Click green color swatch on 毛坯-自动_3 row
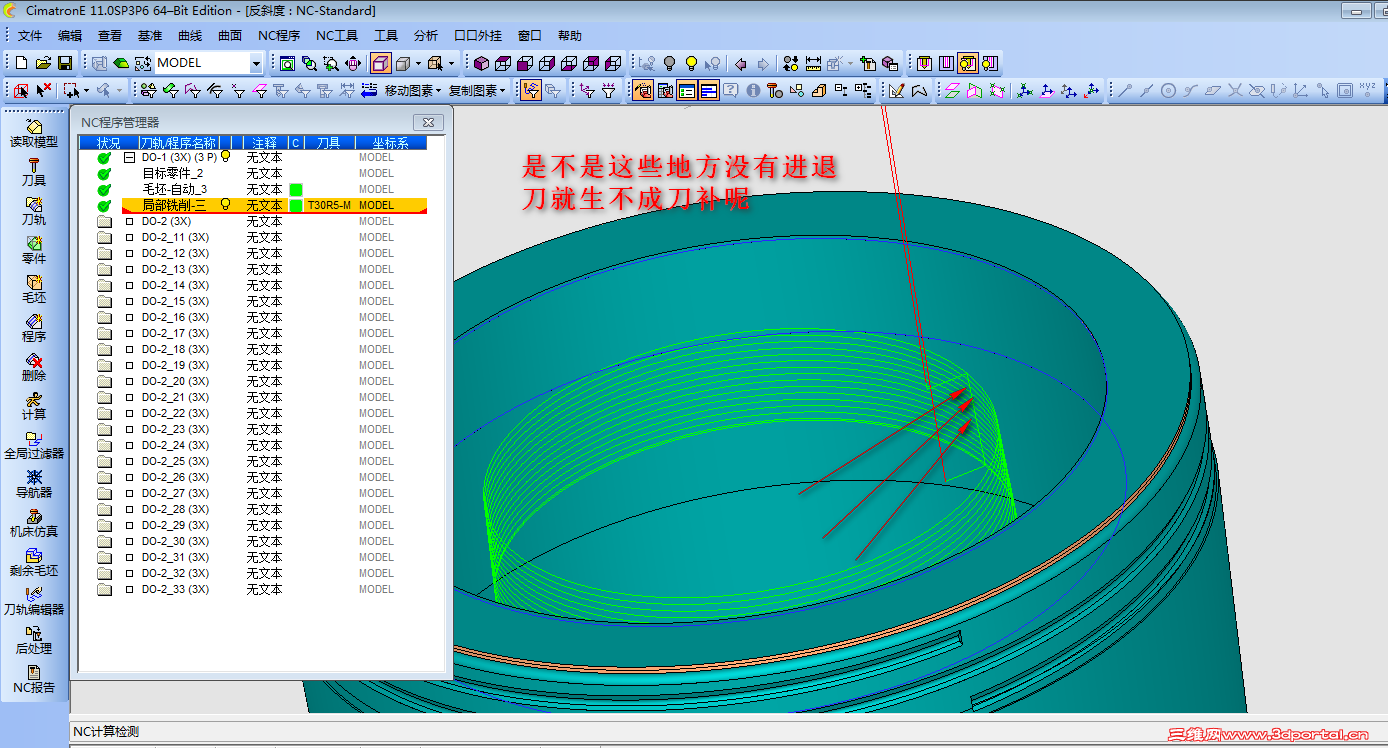Viewport: 1388px width, 748px height. [x=296, y=189]
